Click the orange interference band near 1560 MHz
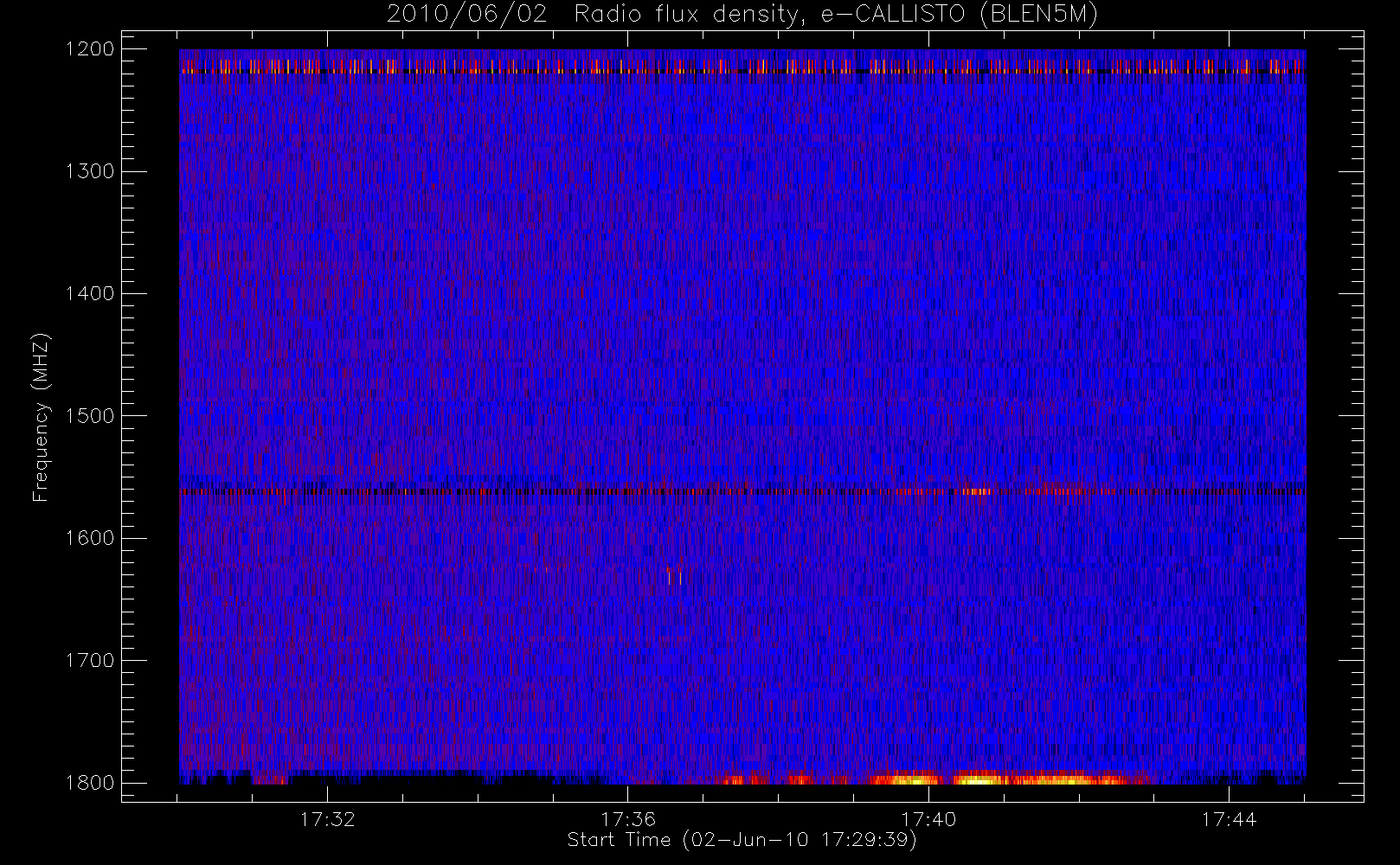The image size is (1400, 865). 742,491
